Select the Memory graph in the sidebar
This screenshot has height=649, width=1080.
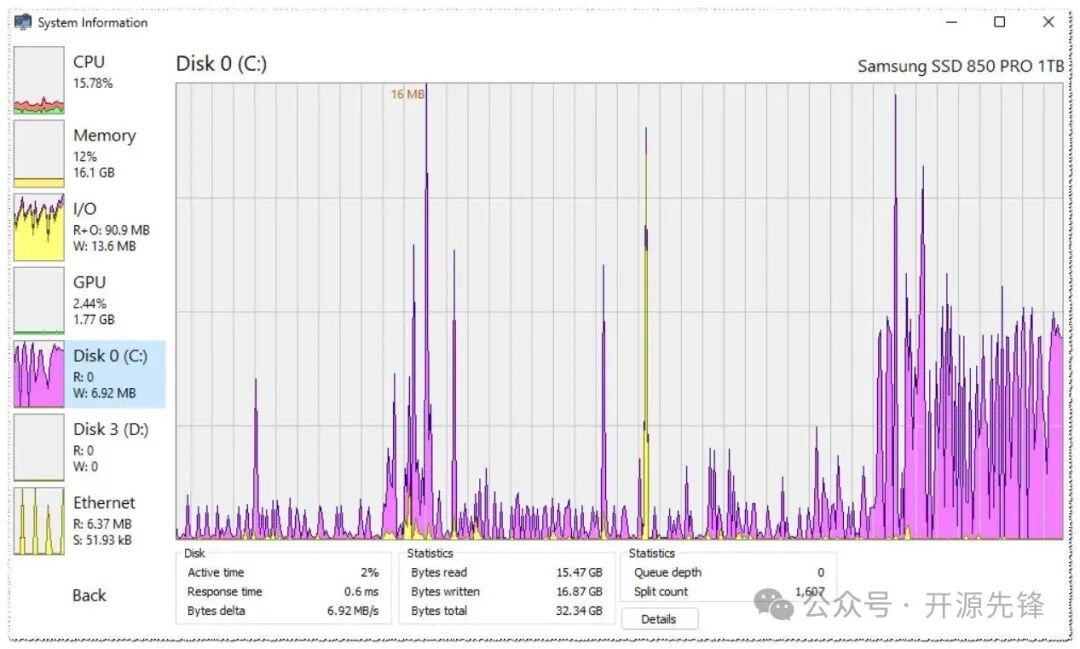coord(88,153)
